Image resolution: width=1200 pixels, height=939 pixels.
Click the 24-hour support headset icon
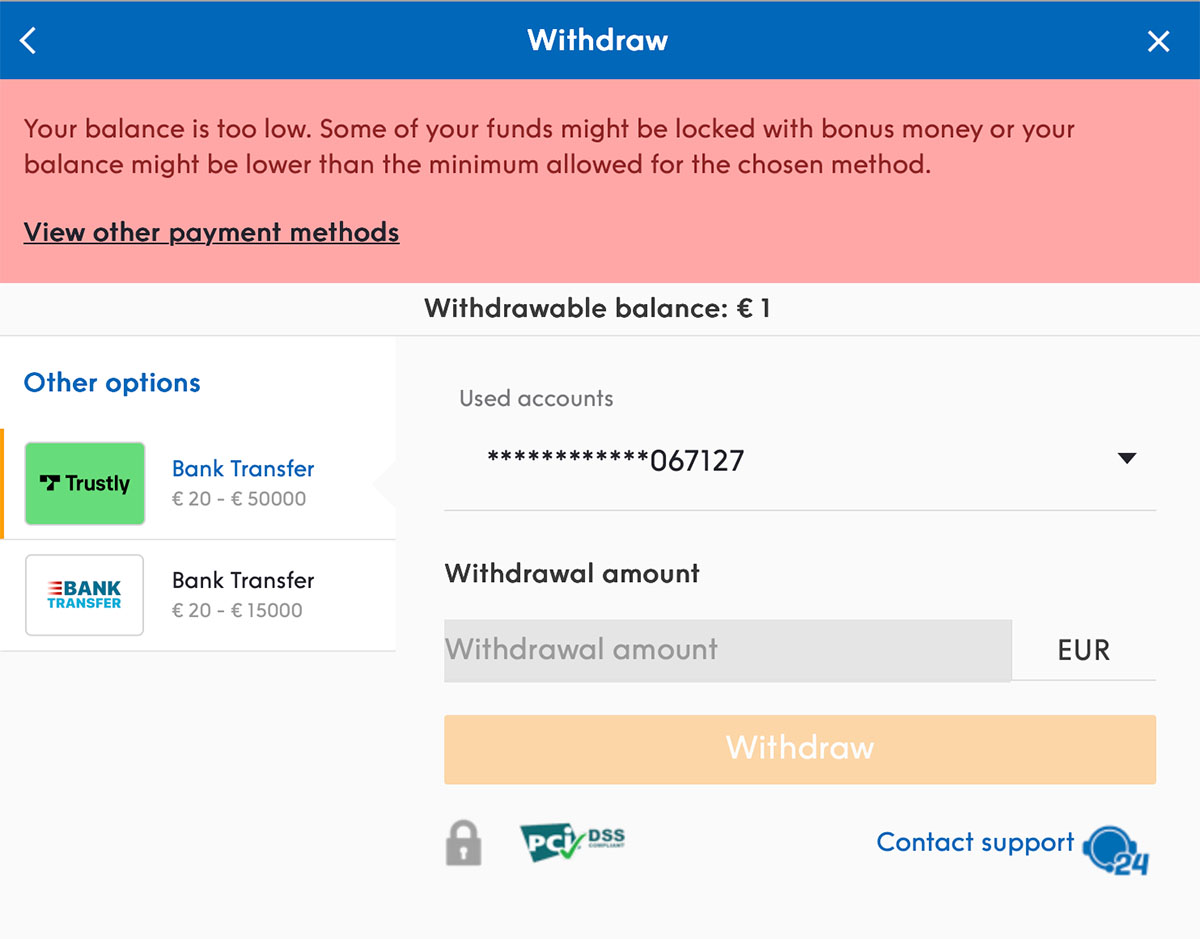click(1117, 849)
